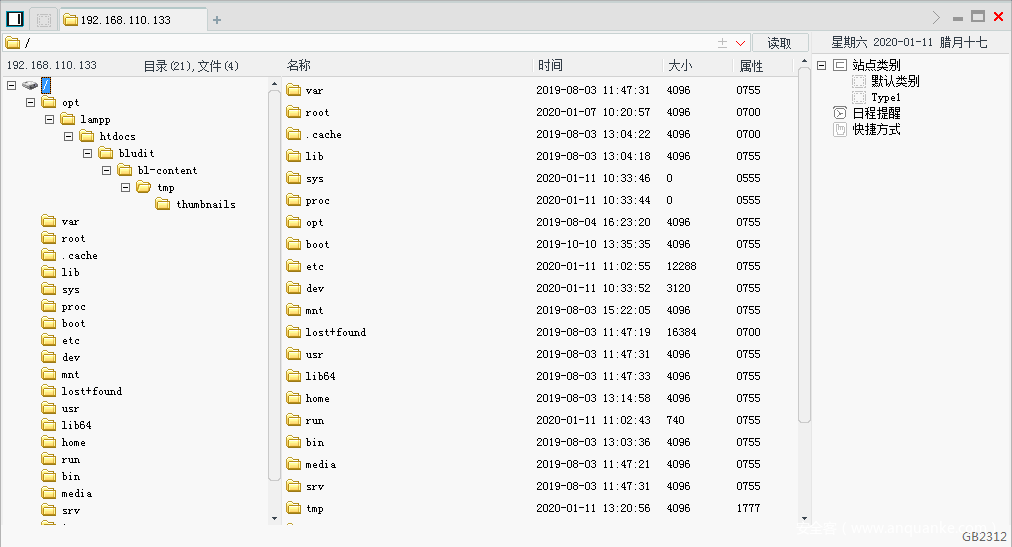This screenshot has width=1012, height=547.
Task: Click the plus icon to add new tab
Action: 217,19
